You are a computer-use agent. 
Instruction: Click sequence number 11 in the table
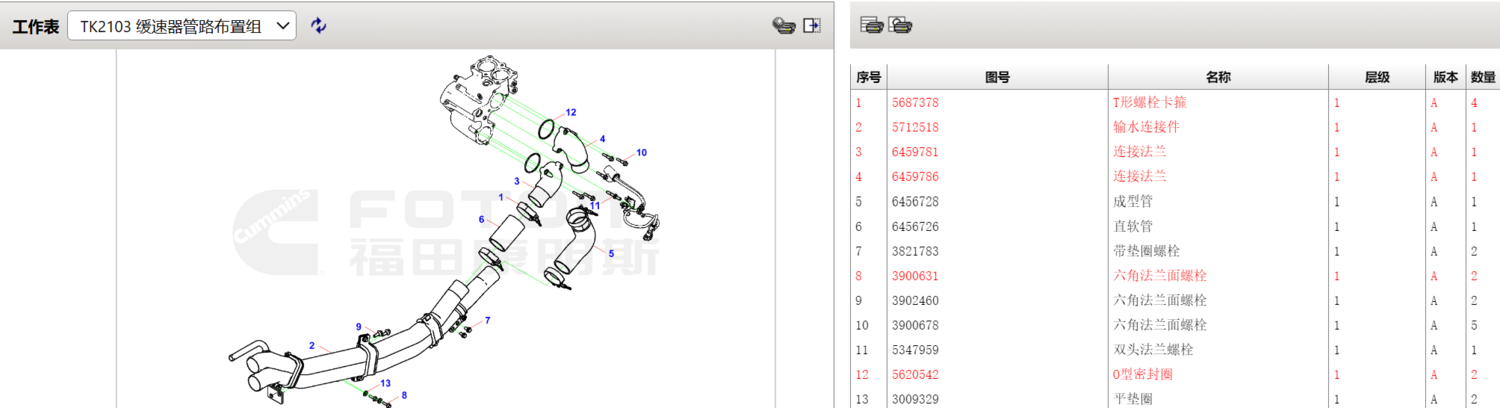(x=861, y=350)
